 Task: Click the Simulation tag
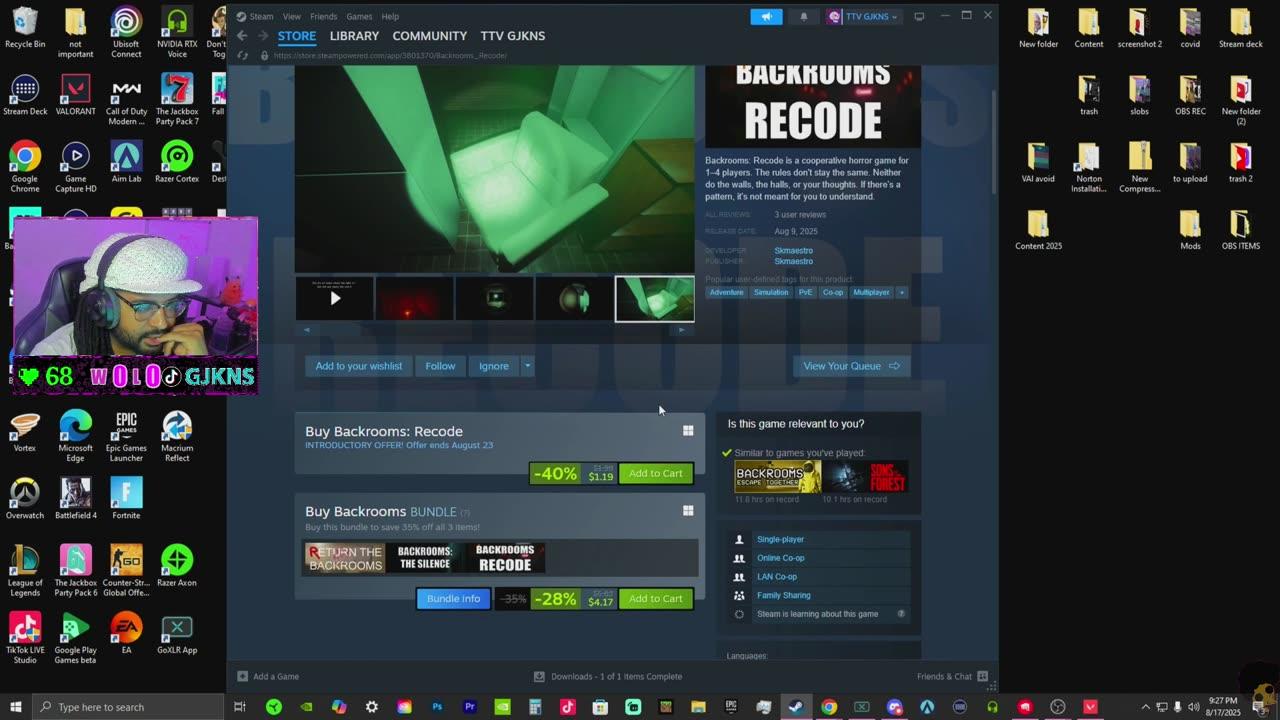pos(771,292)
